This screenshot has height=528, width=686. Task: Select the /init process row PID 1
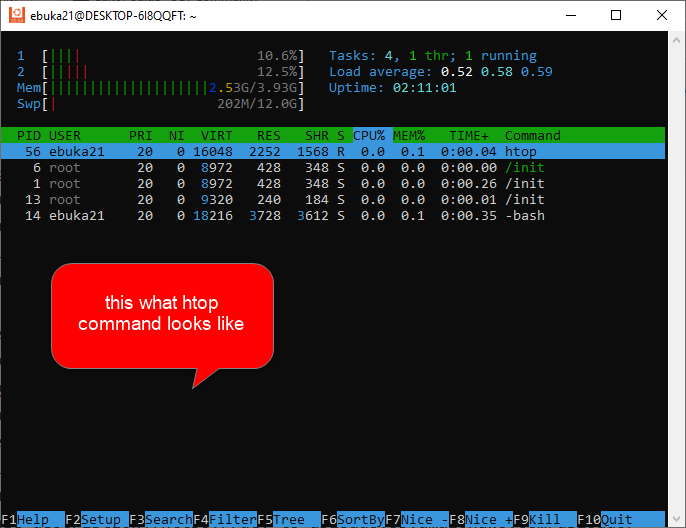click(x=333, y=183)
